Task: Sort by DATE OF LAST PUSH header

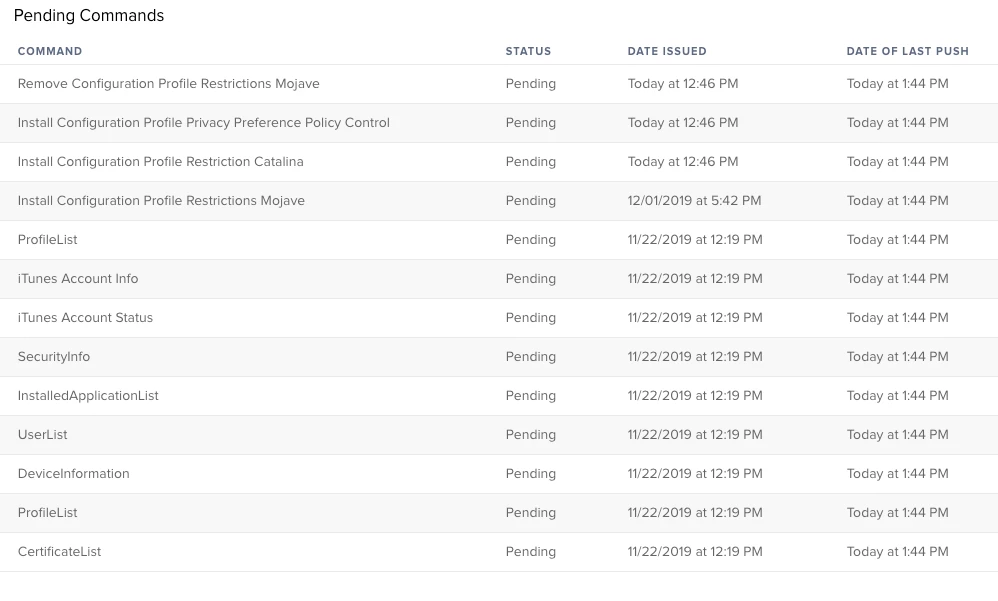Action: point(908,51)
